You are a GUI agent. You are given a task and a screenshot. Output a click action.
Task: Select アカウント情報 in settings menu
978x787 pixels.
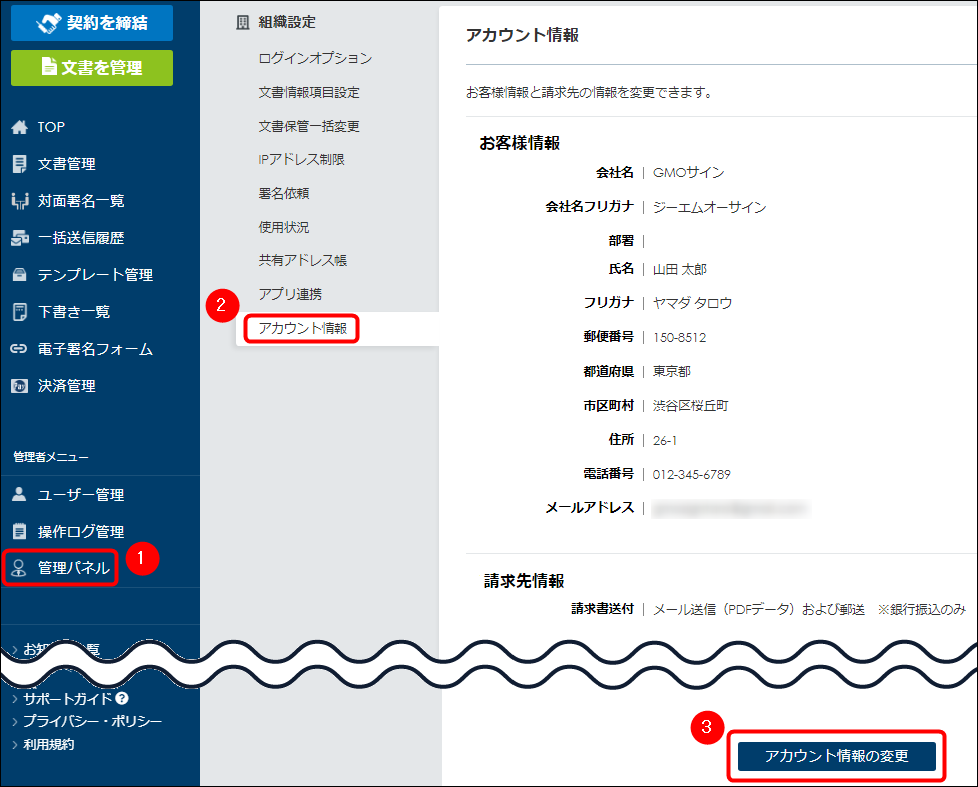click(301, 328)
